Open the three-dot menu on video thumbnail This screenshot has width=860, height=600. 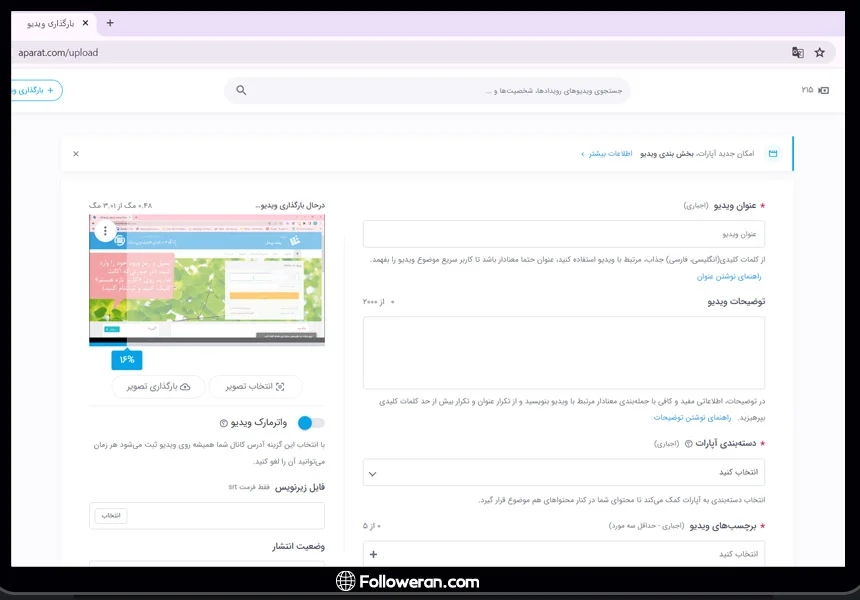click(x=105, y=231)
